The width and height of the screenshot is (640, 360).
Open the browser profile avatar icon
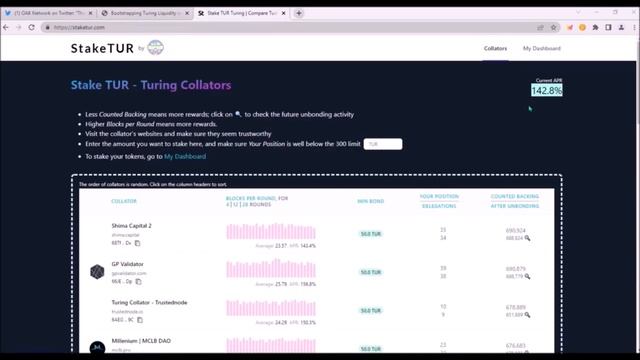click(x=621, y=27)
